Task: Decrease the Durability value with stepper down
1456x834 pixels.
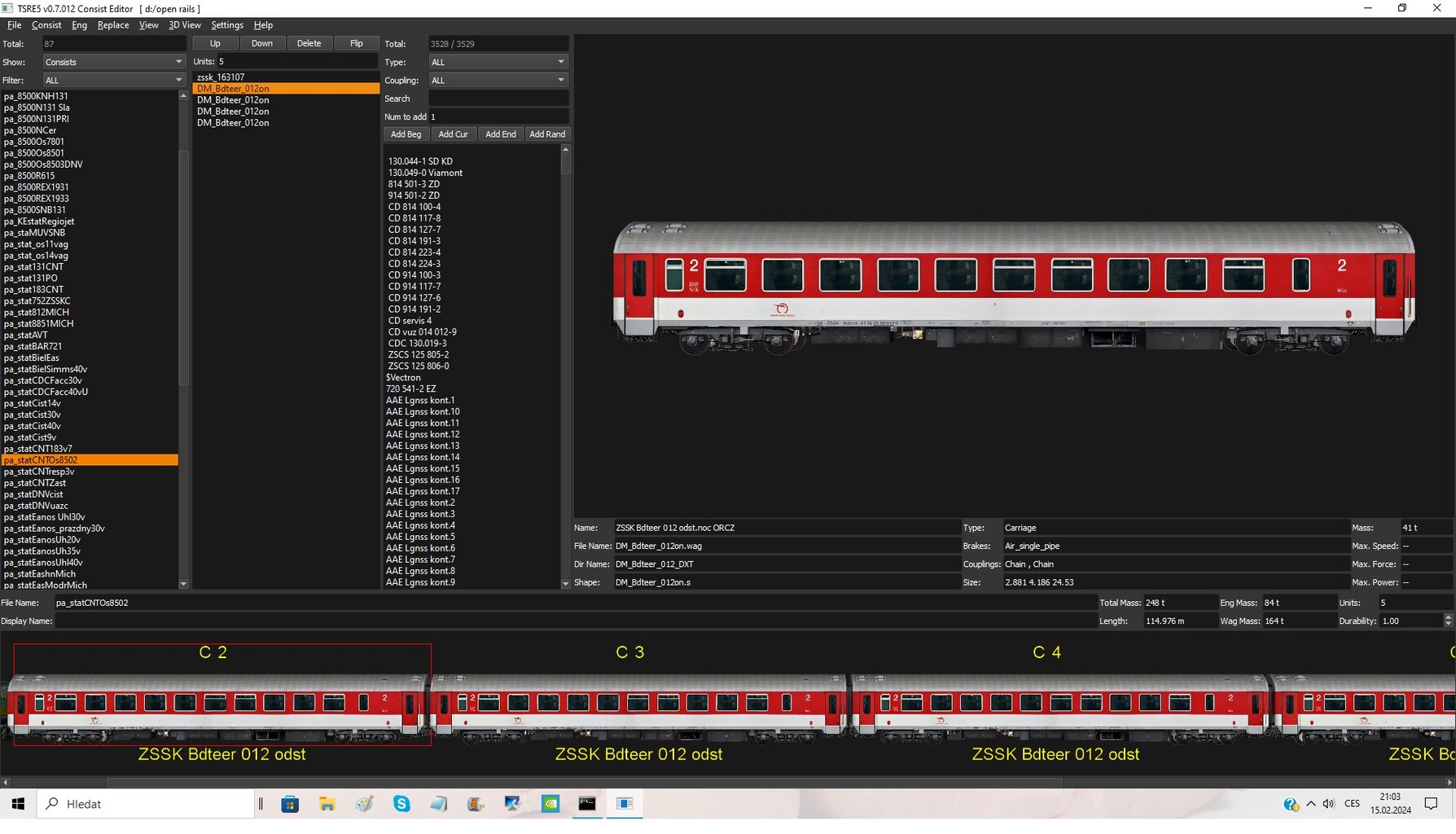Action: tap(1448, 624)
